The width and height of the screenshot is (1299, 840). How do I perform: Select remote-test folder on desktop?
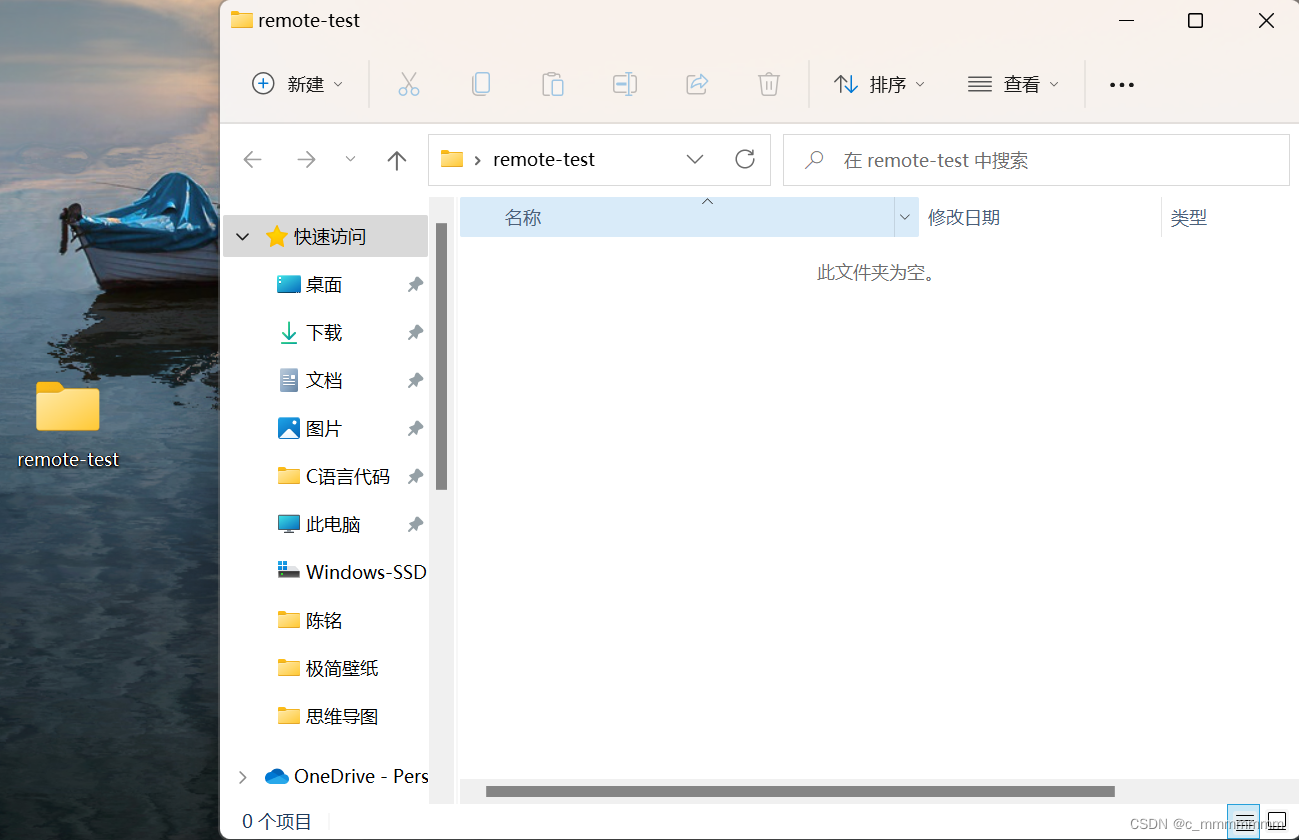68,425
